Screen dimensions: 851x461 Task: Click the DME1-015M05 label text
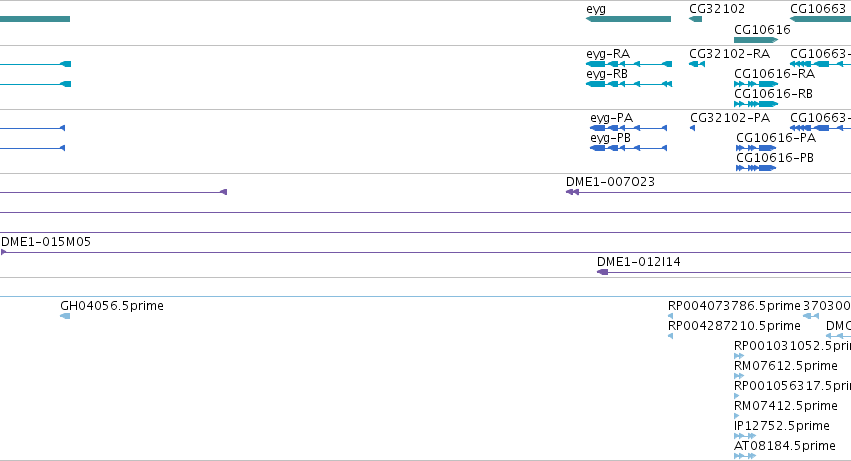click(46, 242)
